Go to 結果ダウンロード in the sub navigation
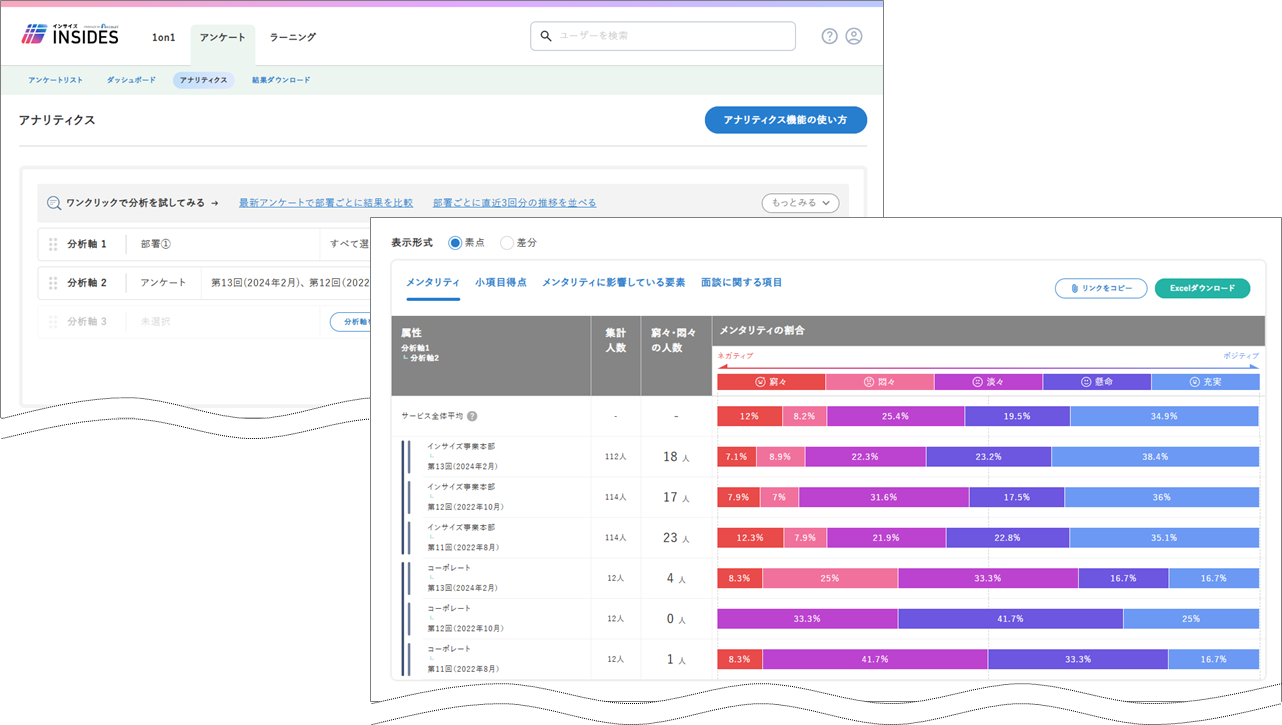Image resolution: width=1282 pixels, height=725 pixels. pyautogui.click(x=281, y=80)
